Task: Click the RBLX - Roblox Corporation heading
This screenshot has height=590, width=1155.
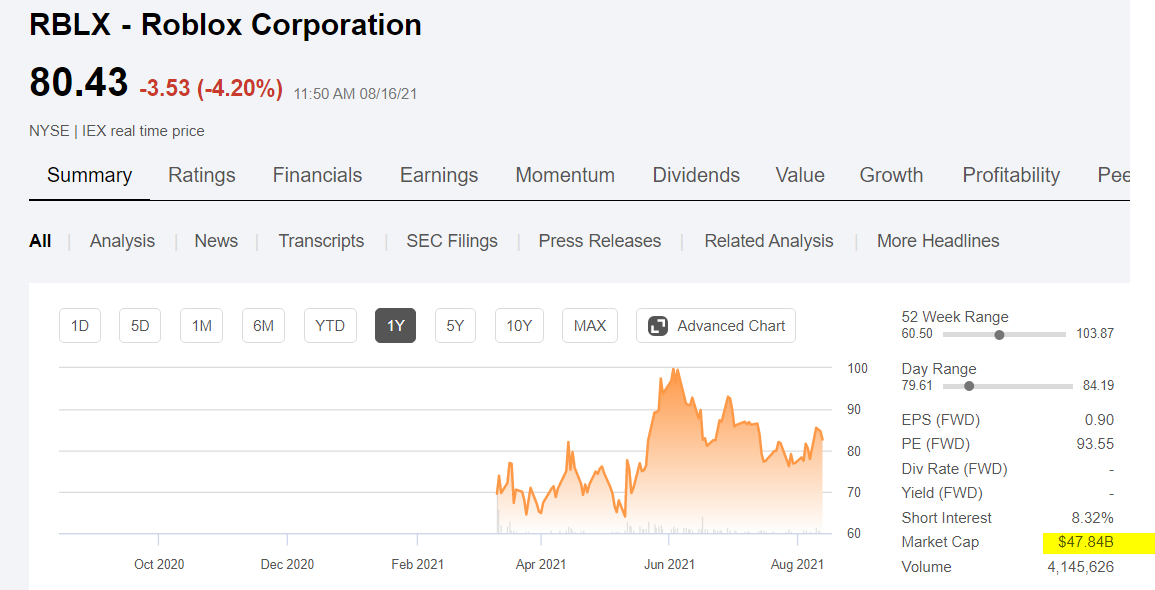Action: [x=225, y=24]
